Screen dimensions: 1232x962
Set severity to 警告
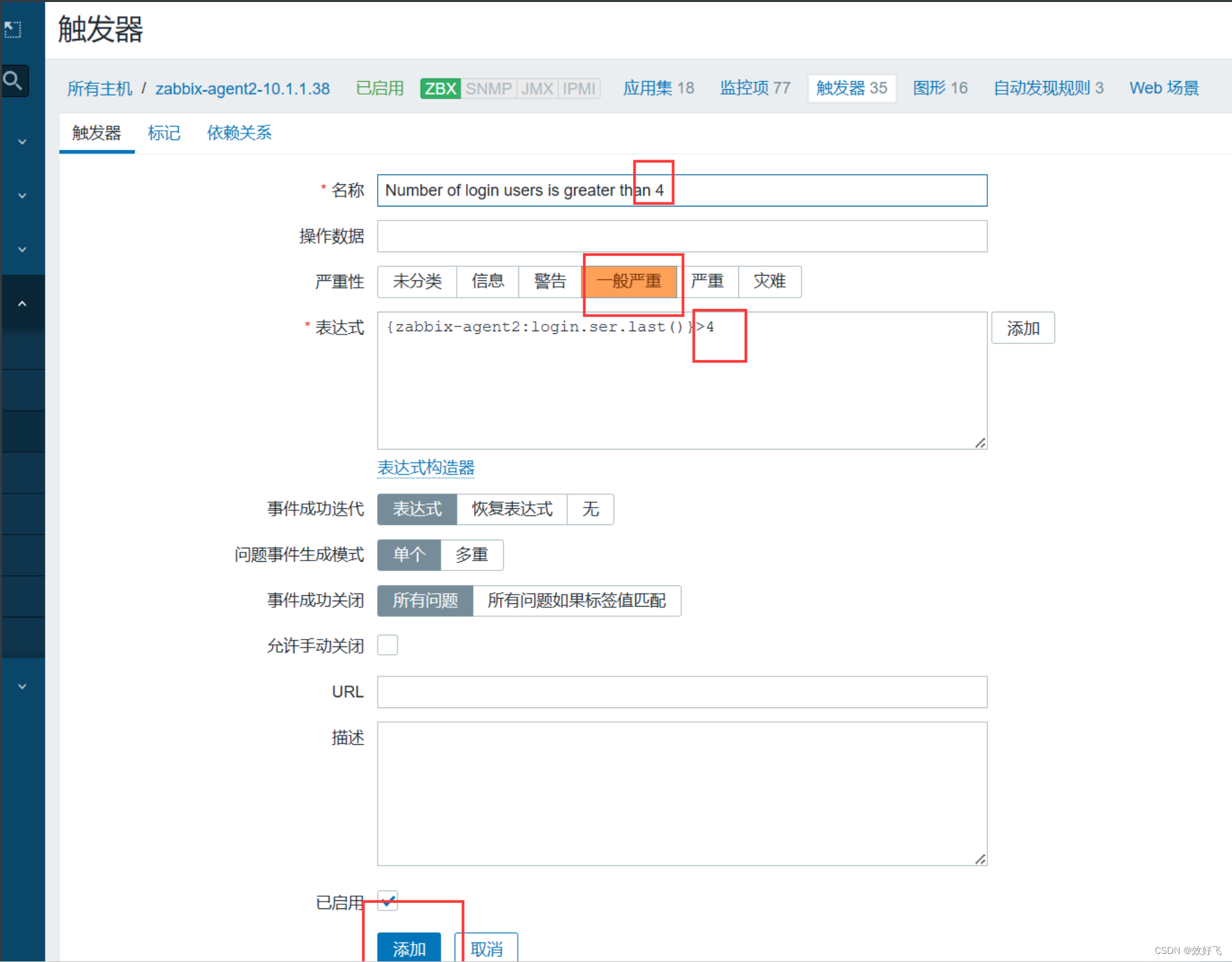[550, 282]
